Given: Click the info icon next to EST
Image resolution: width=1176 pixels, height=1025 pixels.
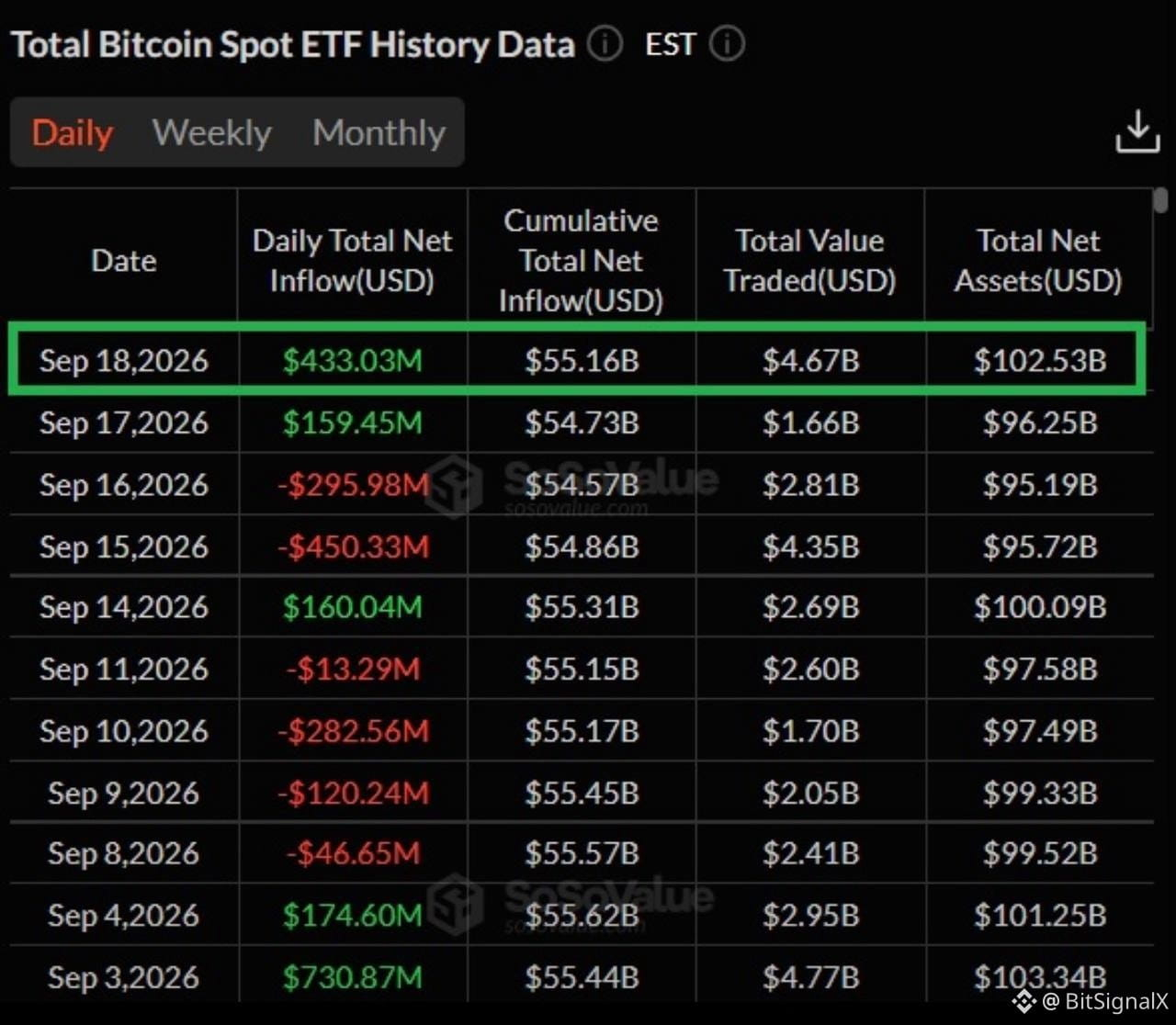Looking at the screenshot, I should pyautogui.click(x=727, y=43).
